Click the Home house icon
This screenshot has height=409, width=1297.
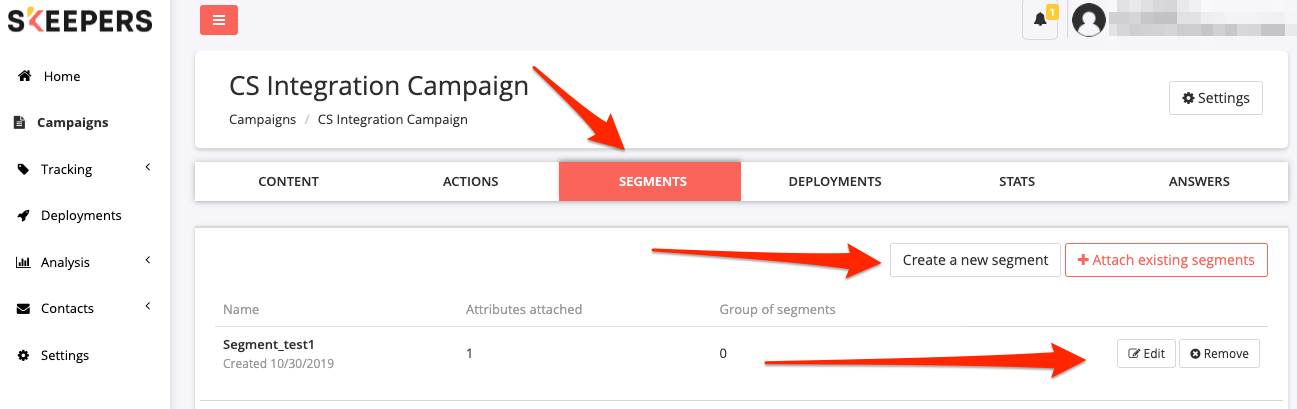pos(24,76)
